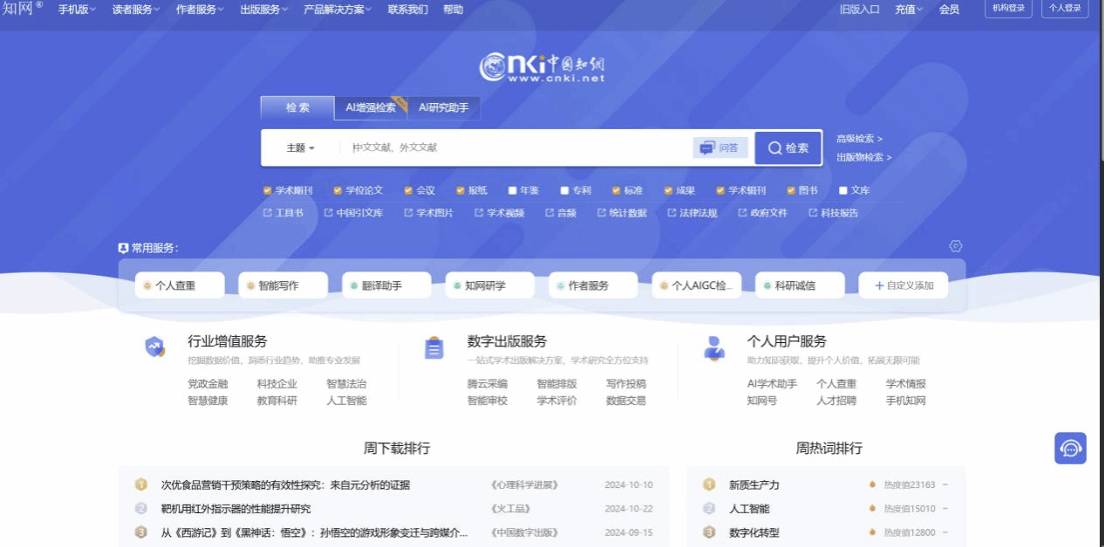Click the 个人登录 button
The width and height of the screenshot is (1104, 547).
(1065, 8)
